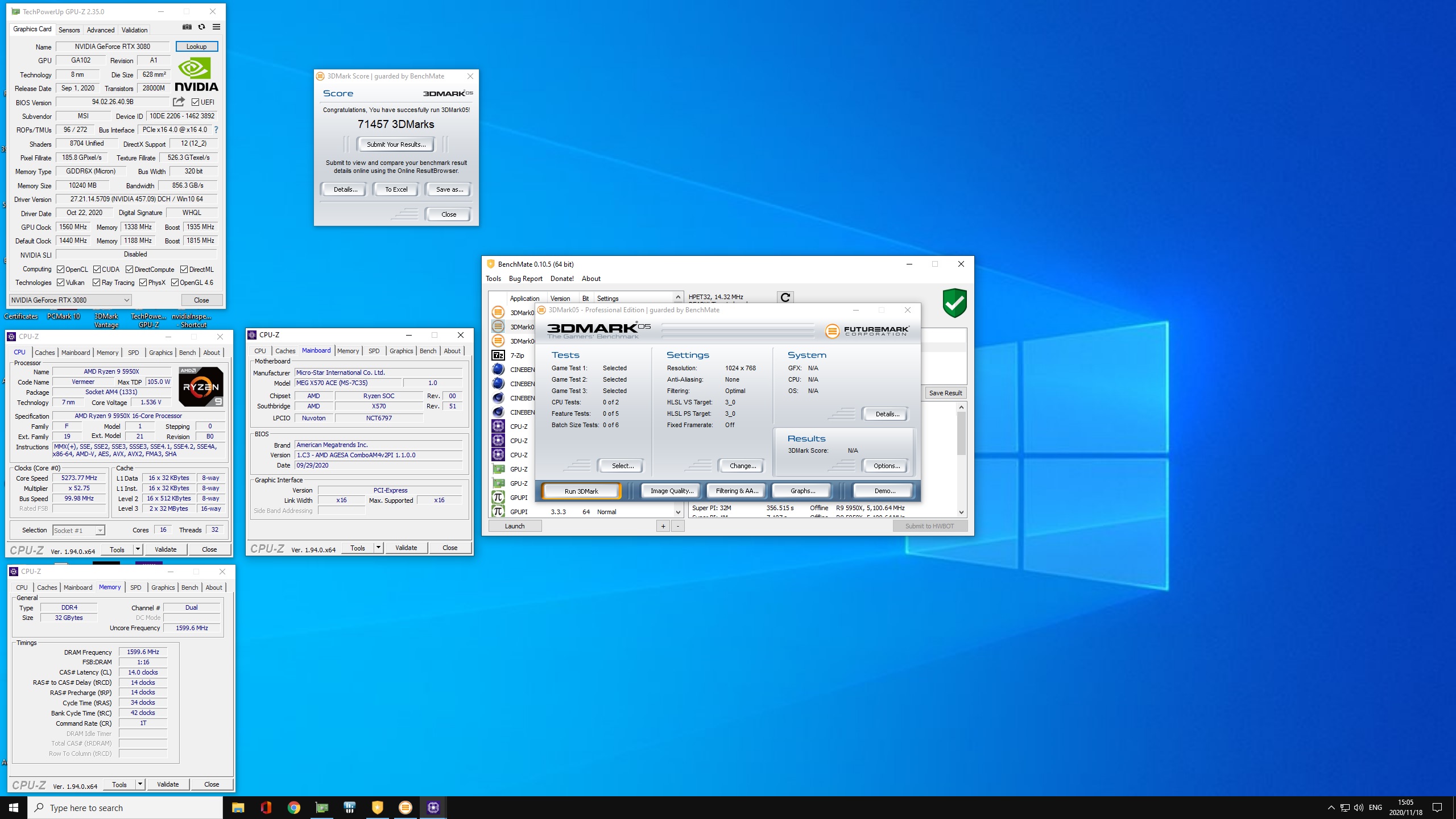Click NVIDIA logo in GPU-Z
The height and width of the screenshot is (819, 1456).
(196, 75)
